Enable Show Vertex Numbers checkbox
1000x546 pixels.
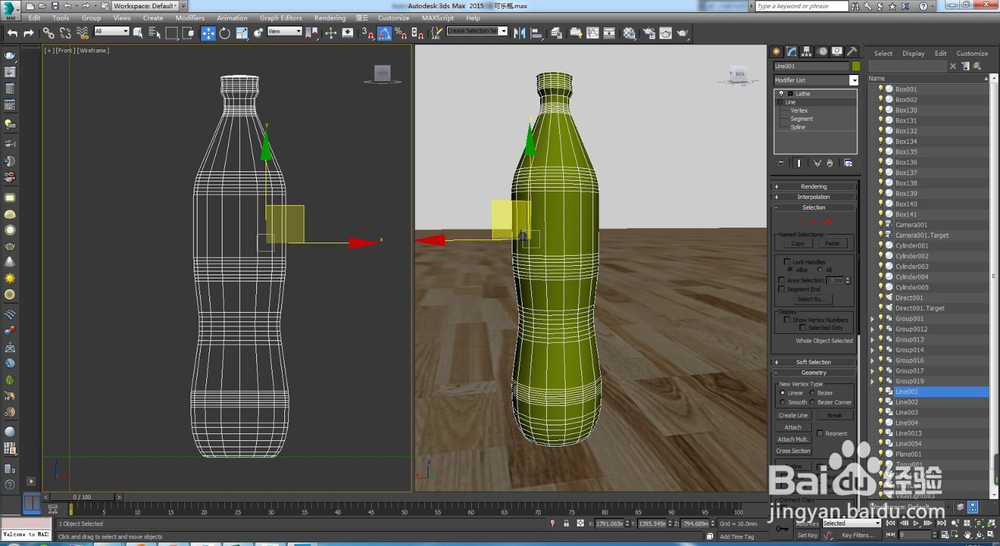(x=786, y=320)
